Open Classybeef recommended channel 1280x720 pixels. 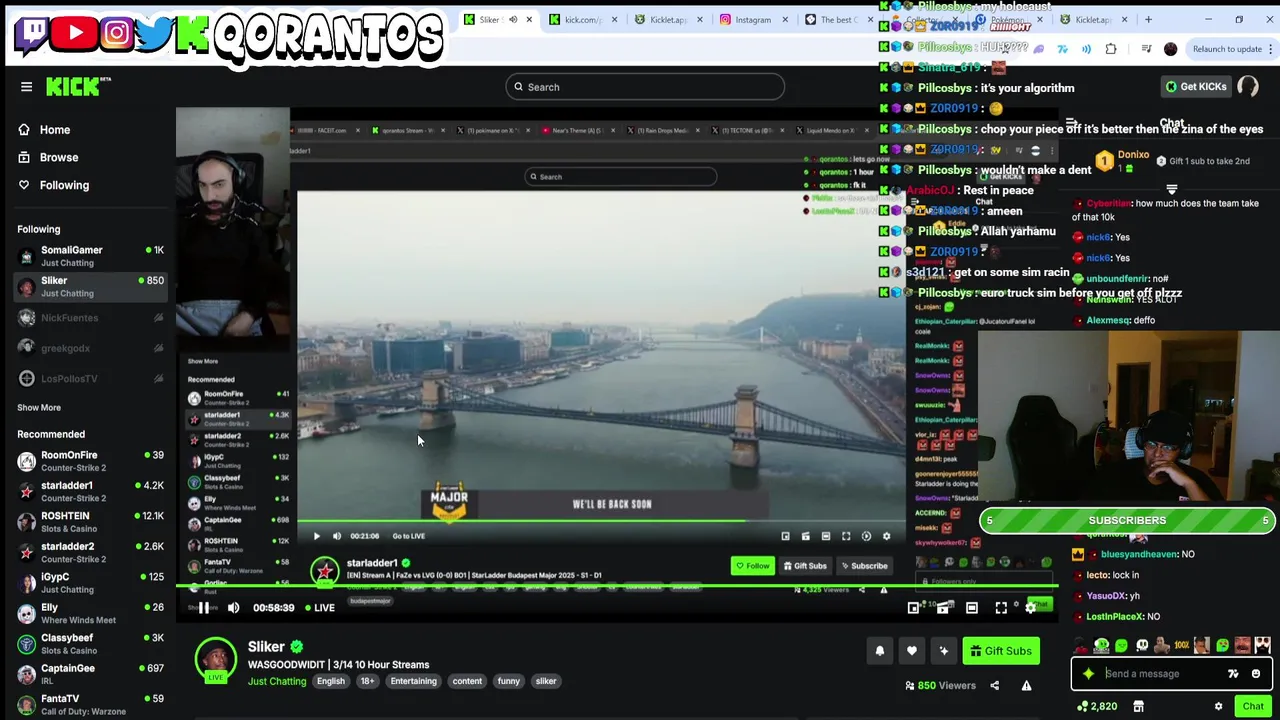coord(90,644)
